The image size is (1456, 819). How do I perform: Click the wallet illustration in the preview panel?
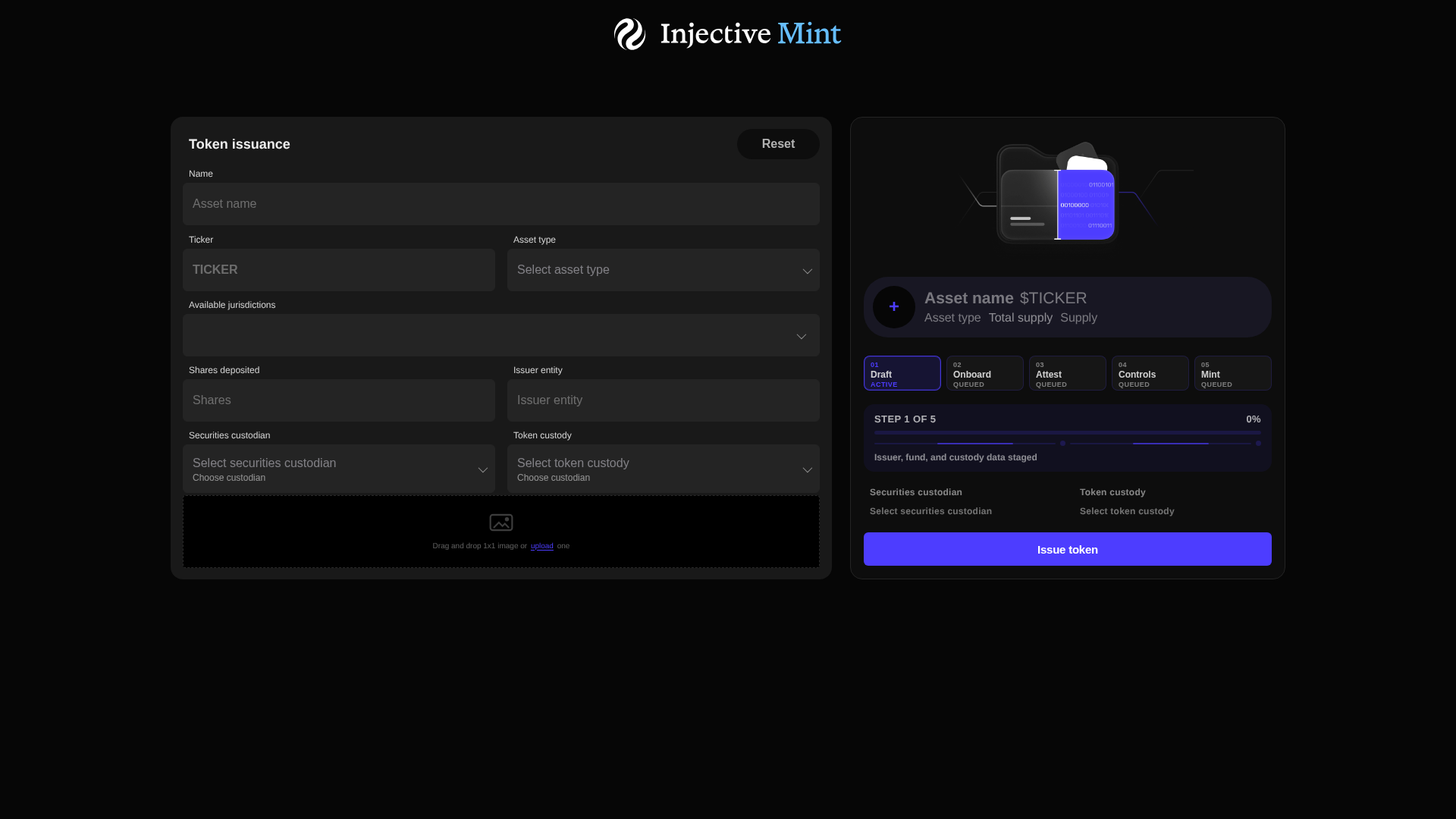[1057, 193]
